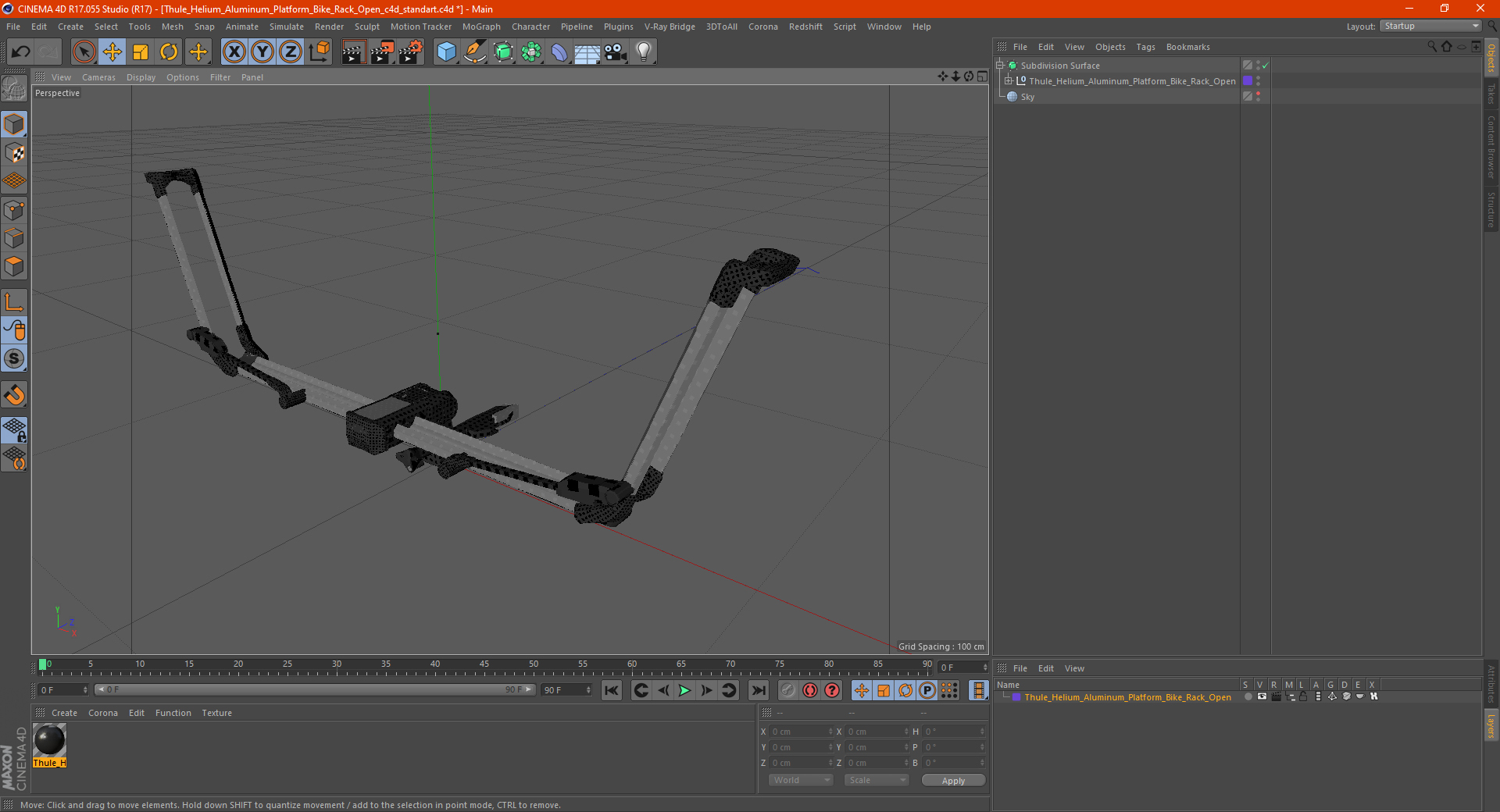Switch to Points mode in sidebar
This screenshot has height=812, width=1500.
[14, 210]
